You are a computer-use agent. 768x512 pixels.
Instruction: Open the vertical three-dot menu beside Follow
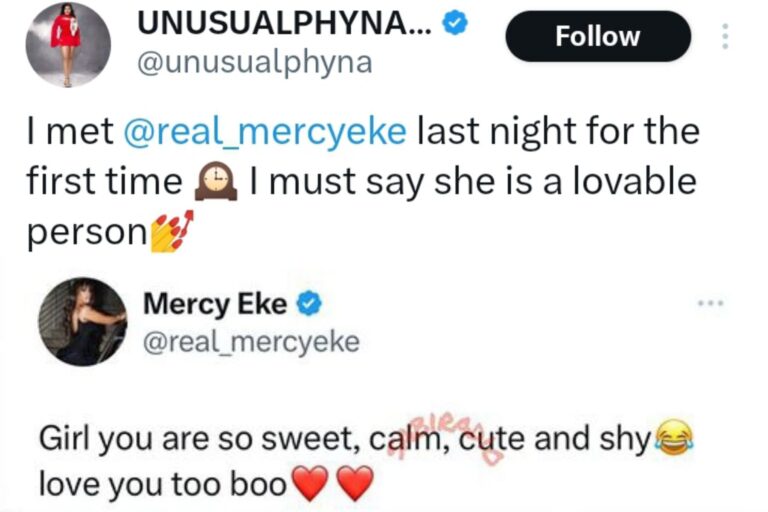(725, 36)
